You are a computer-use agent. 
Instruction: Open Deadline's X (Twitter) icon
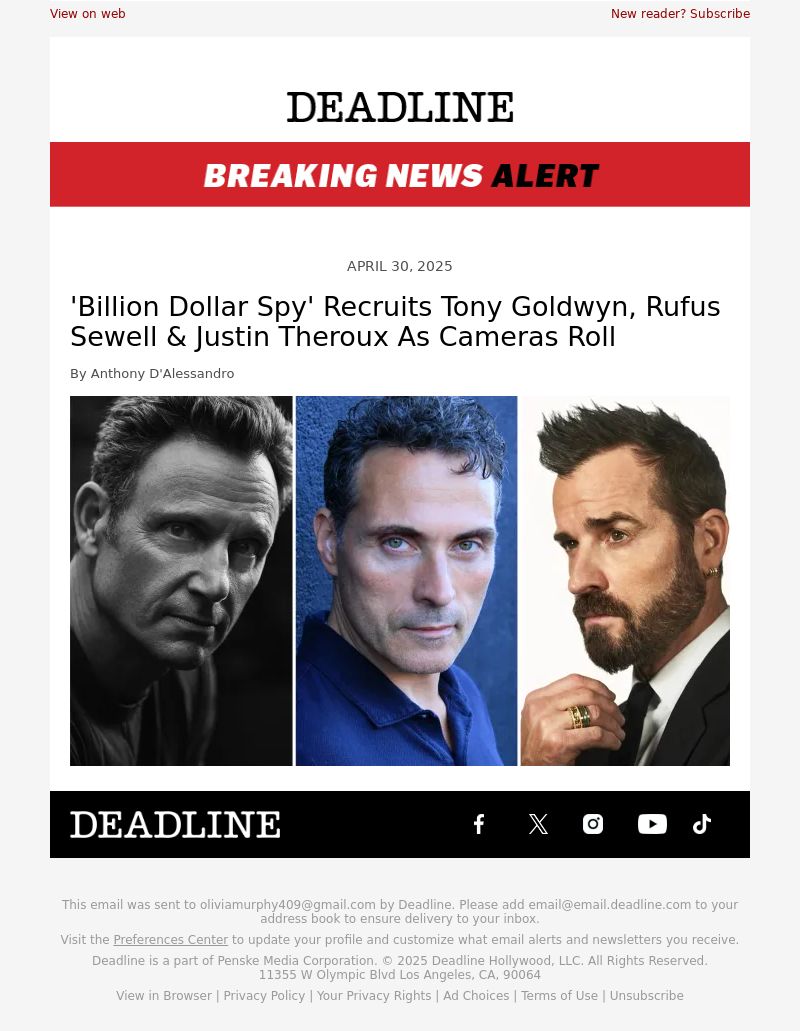[x=538, y=824]
